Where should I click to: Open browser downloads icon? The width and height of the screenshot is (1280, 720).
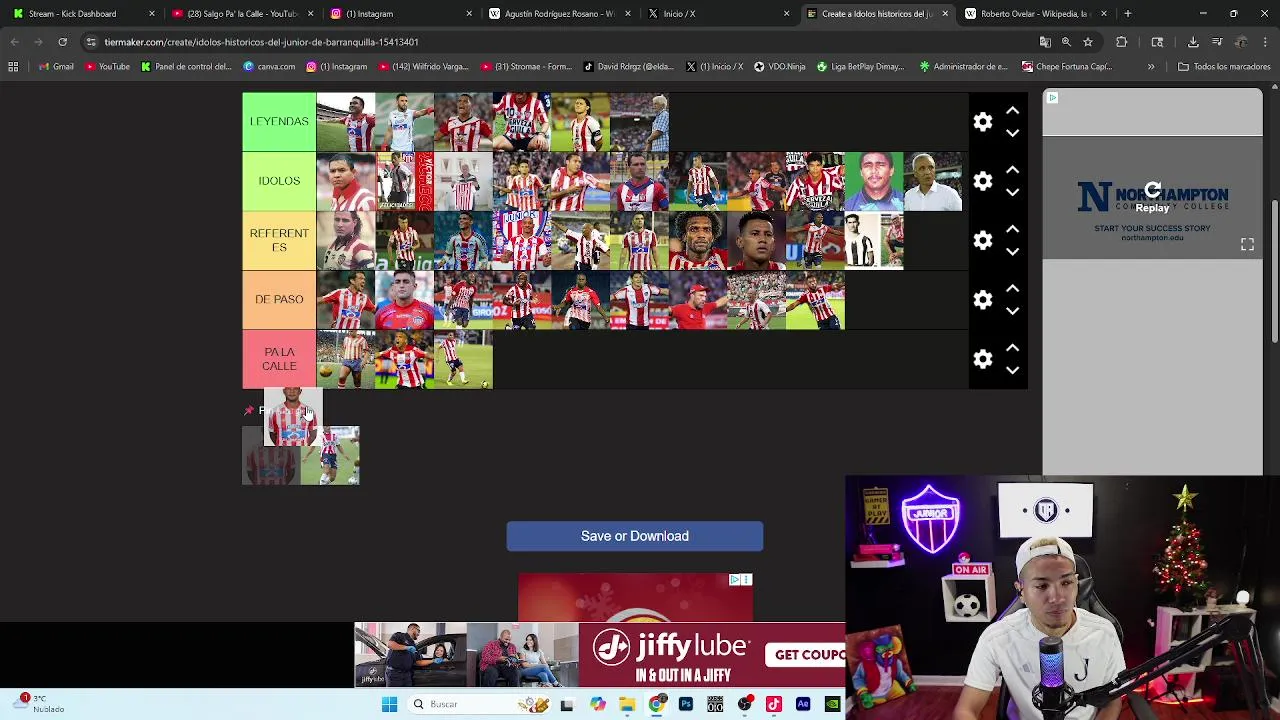(1193, 42)
